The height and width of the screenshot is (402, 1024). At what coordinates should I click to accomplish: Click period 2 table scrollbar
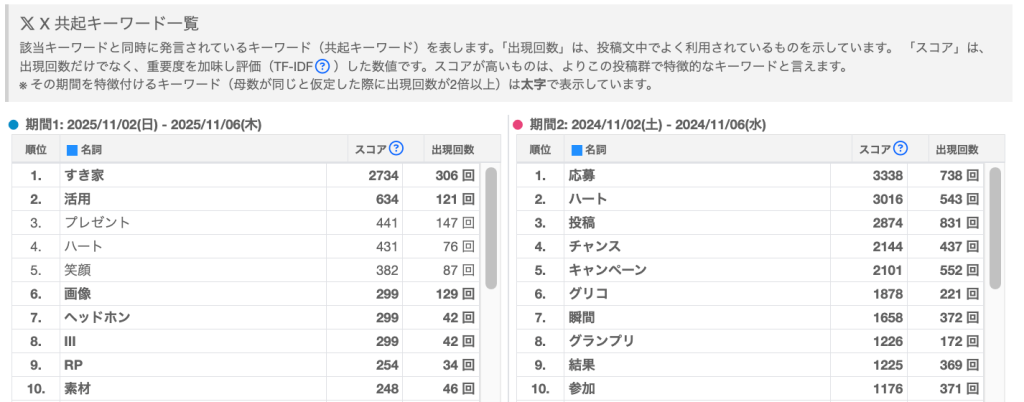tap(995, 230)
